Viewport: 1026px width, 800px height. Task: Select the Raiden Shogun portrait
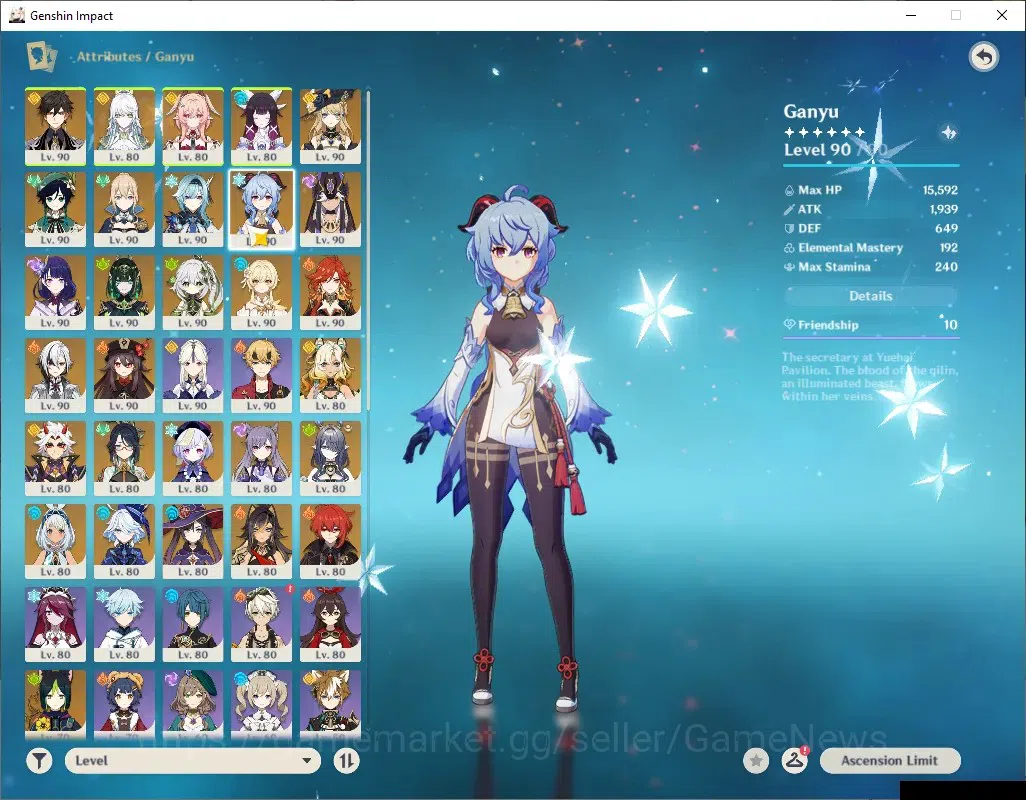coord(56,292)
